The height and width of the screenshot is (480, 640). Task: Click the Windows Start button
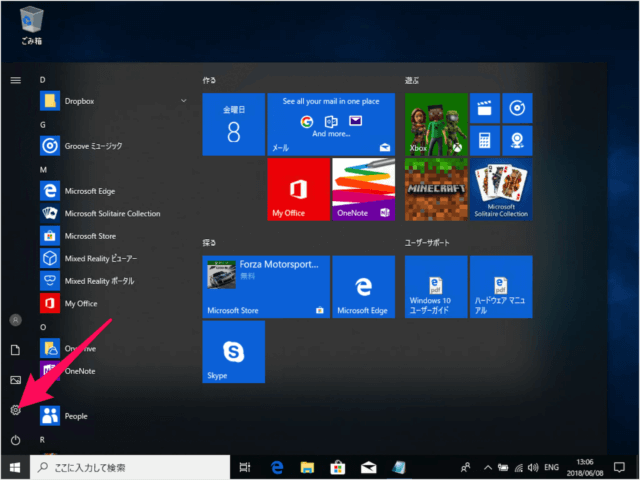[x=15, y=467]
